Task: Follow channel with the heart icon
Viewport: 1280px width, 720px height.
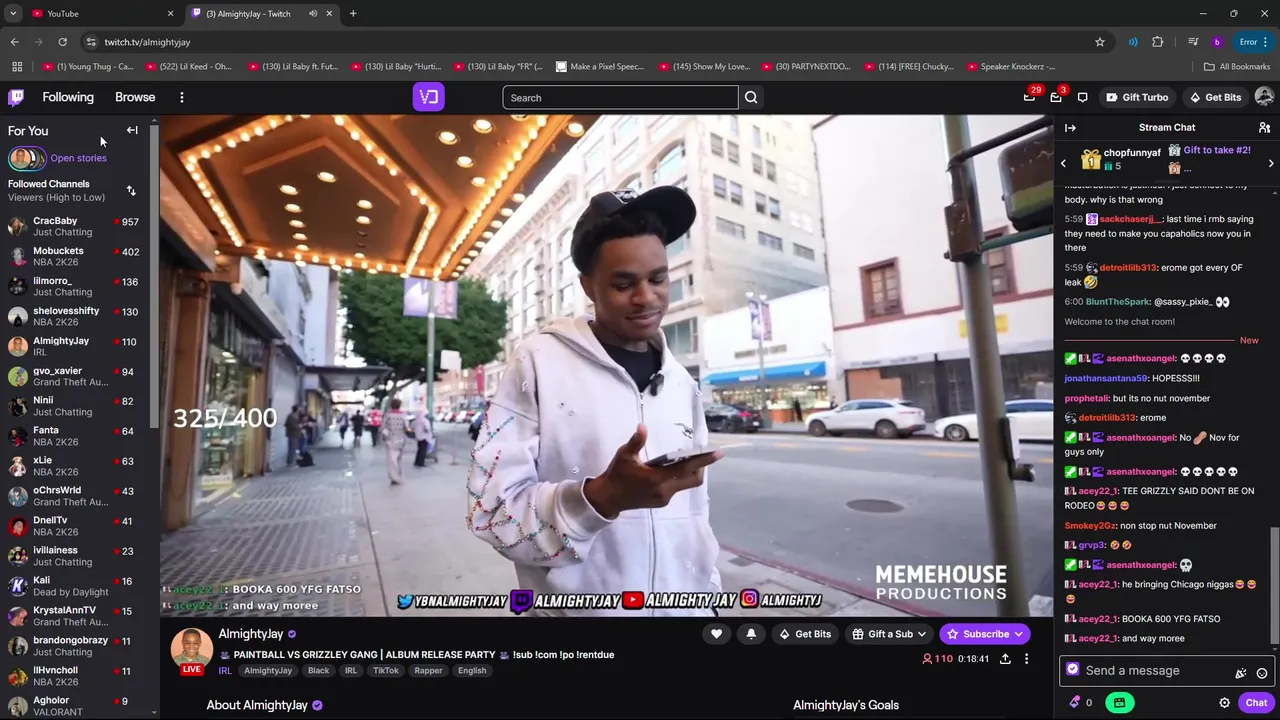Action: [716, 634]
